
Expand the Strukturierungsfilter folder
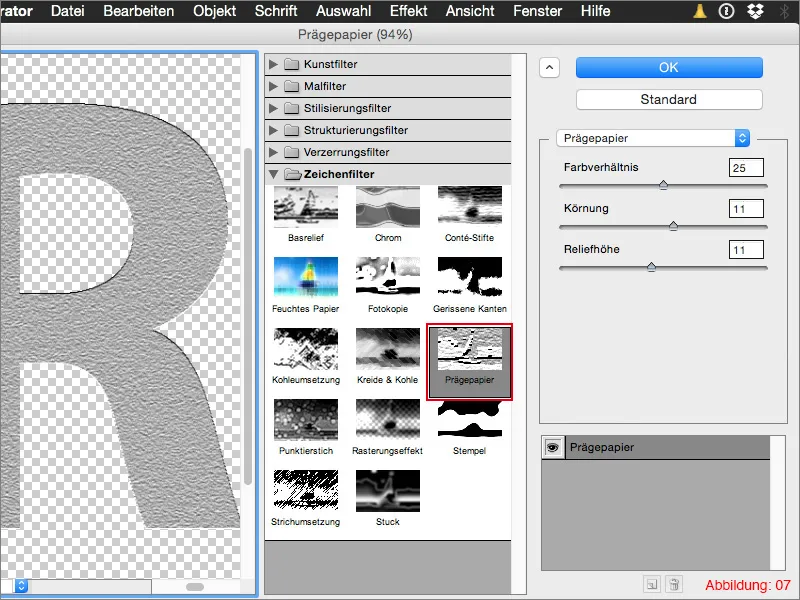tap(273, 130)
